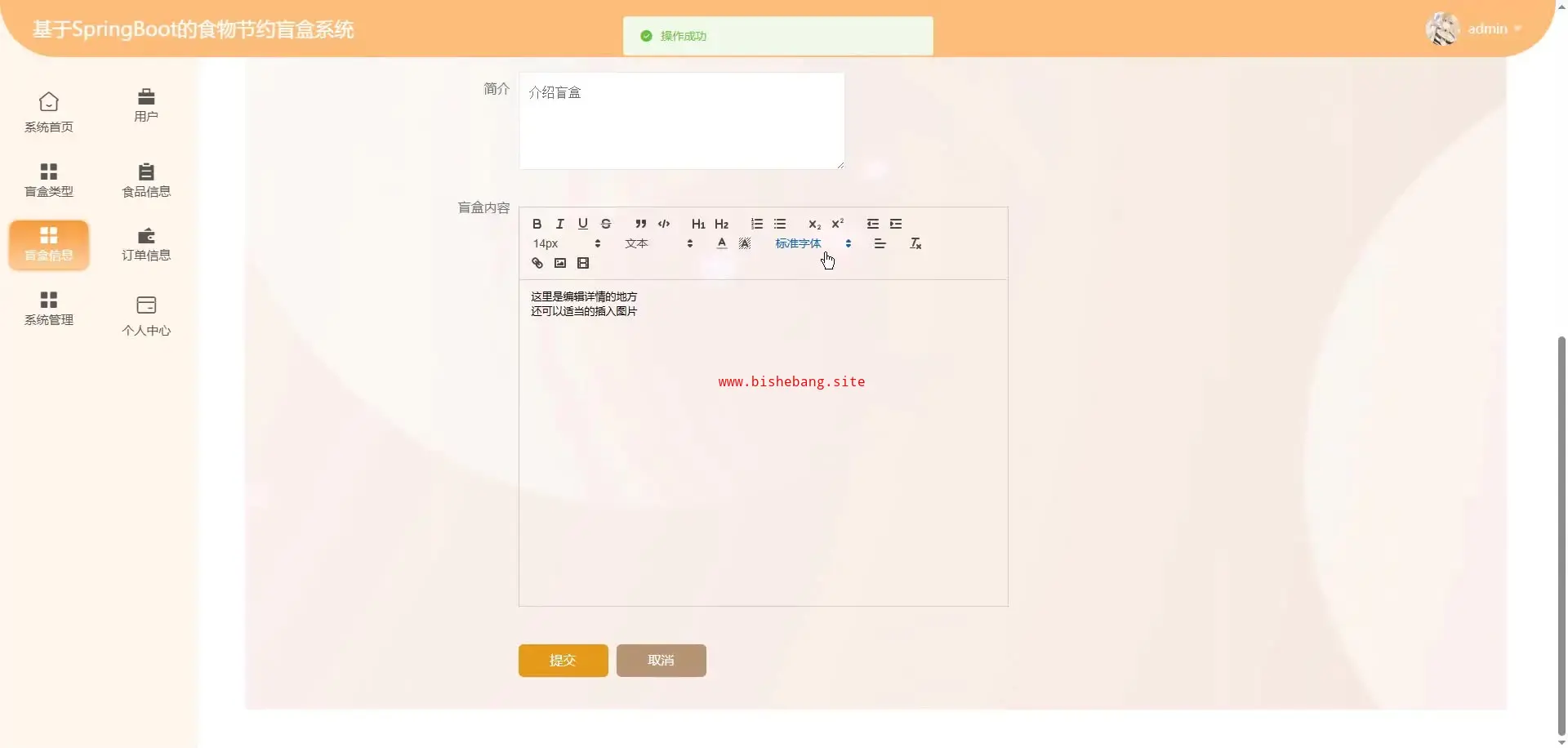Start a bulleted list
Screen dimensions: 1568x748
point(780,224)
